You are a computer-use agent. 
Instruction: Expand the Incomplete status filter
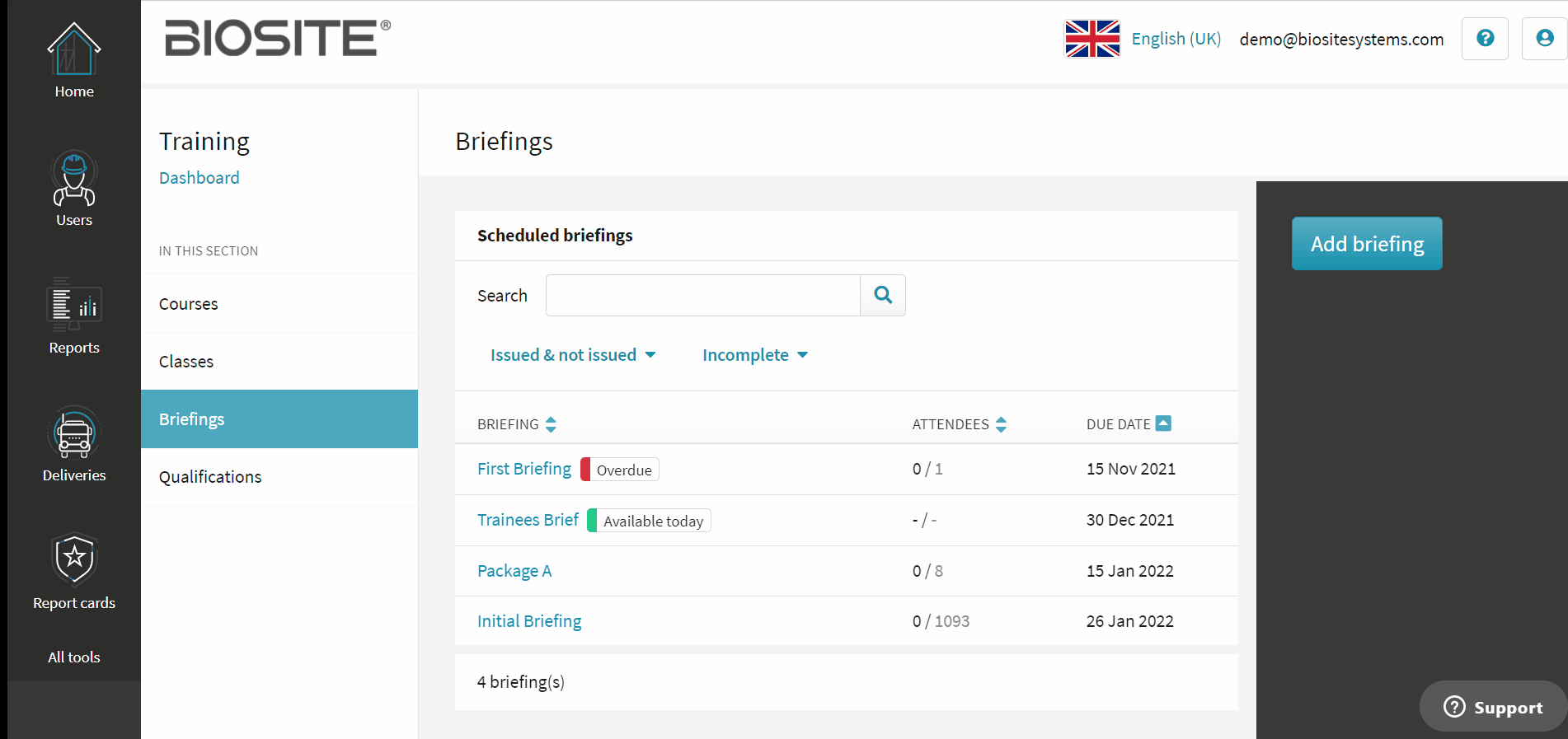(754, 355)
